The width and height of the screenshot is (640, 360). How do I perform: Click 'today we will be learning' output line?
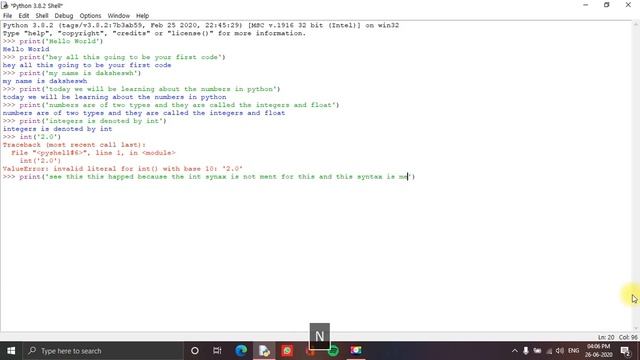[x=114, y=97]
